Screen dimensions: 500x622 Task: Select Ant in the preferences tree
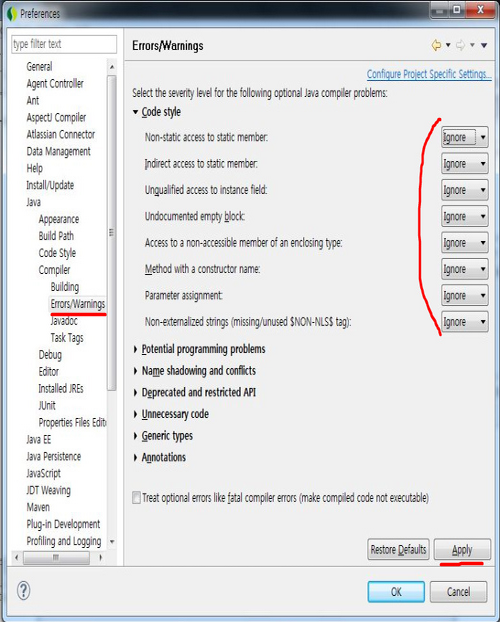33,100
